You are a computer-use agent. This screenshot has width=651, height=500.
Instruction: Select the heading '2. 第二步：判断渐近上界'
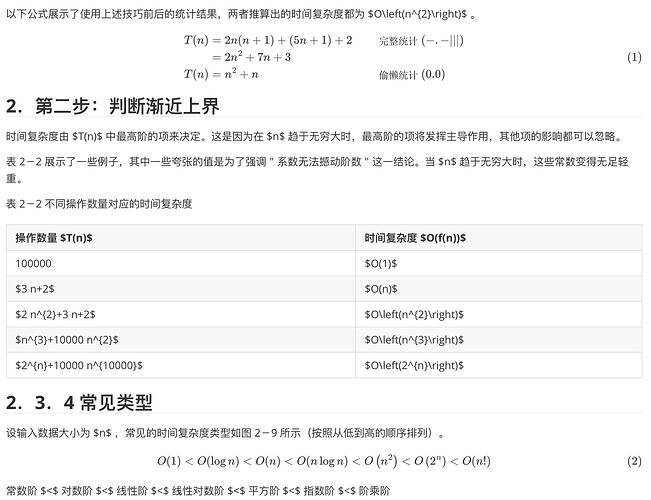click(113, 106)
